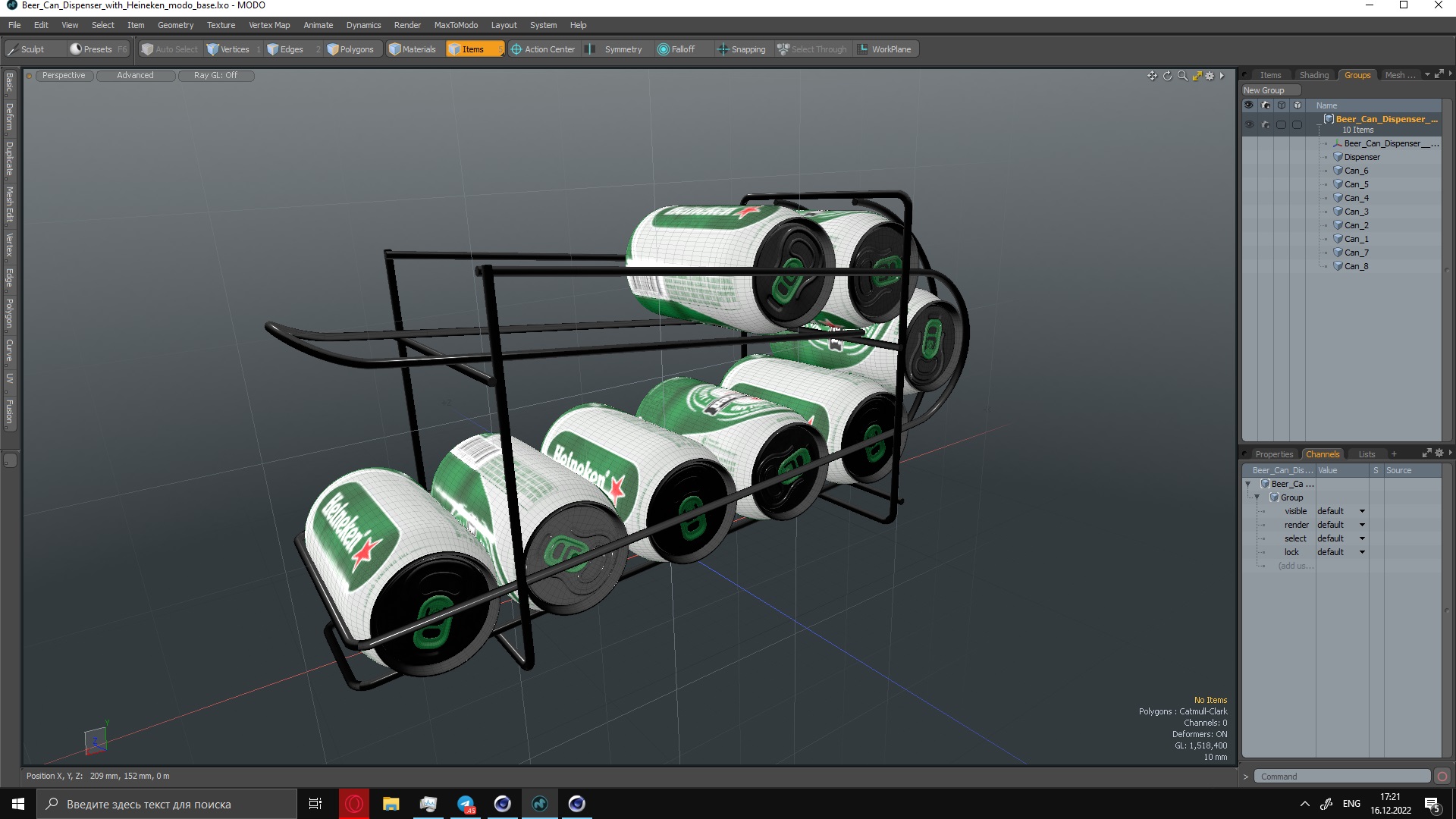This screenshot has width=1456, height=819.
Task: Toggle Symmetry on or off
Action: coord(616,49)
